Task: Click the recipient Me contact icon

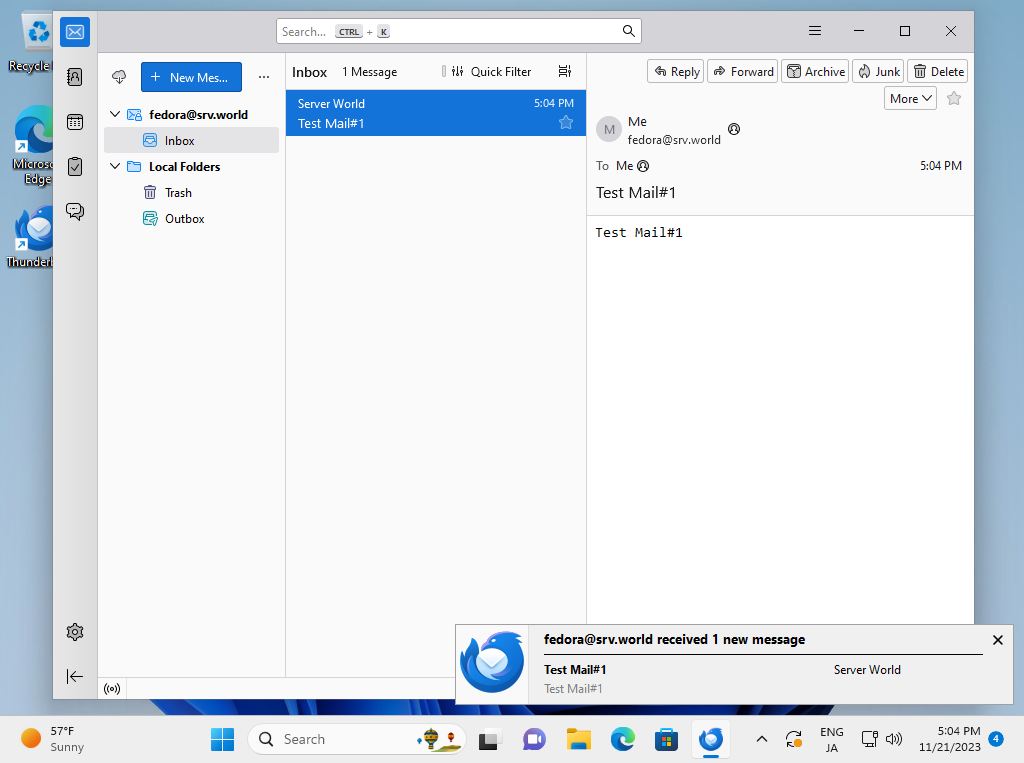Action: [643, 166]
